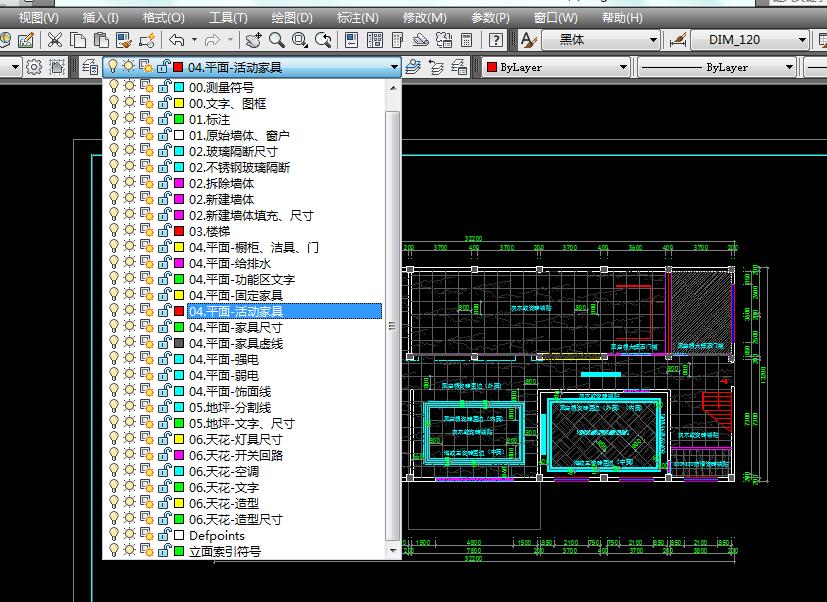The image size is (827, 602).
Task: Click the Undo arrow icon
Action: [176, 40]
